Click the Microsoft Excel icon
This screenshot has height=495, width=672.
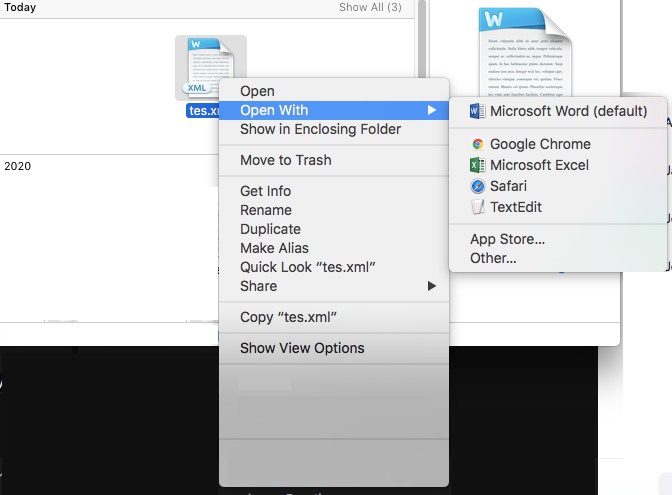[x=478, y=165]
